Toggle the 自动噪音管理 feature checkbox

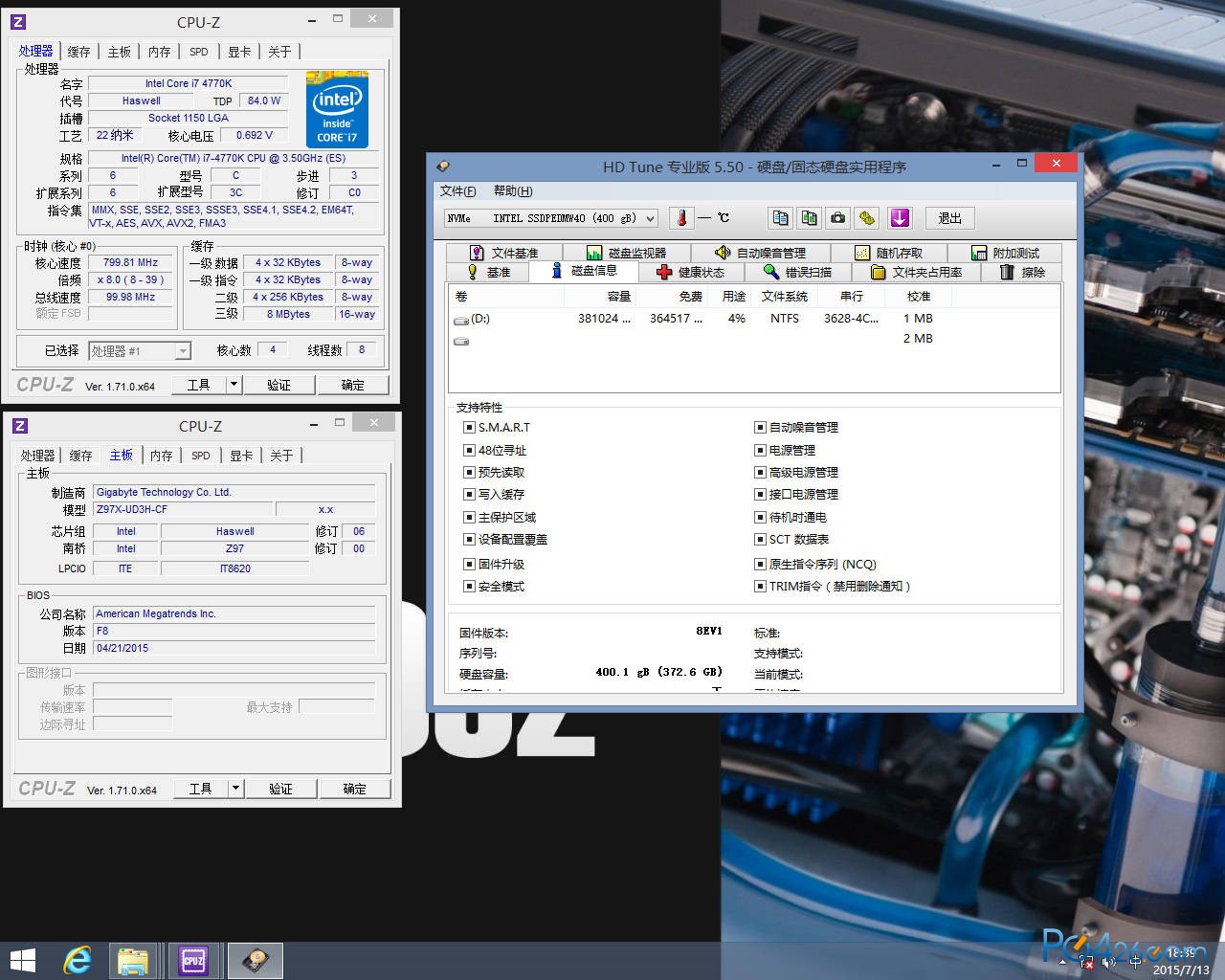[760, 428]
